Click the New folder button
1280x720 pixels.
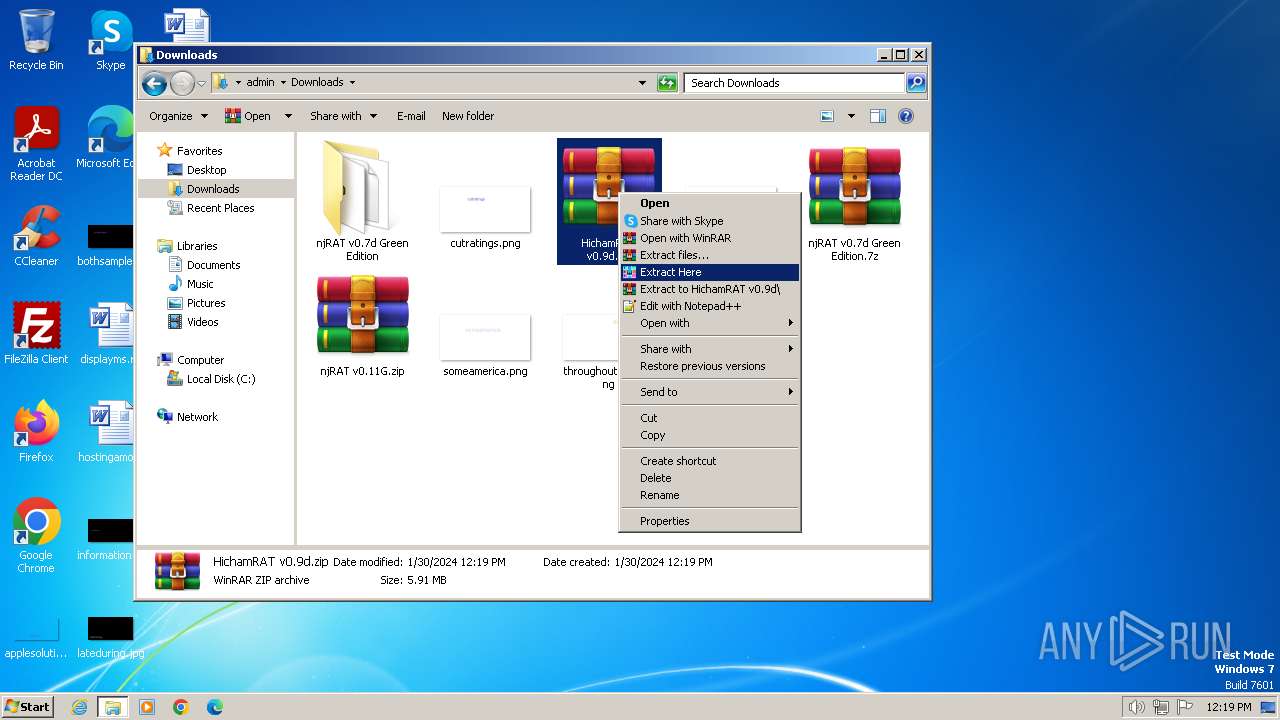coord(468,116)
